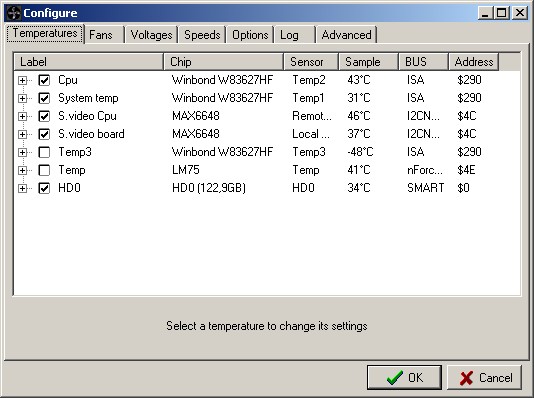Click the 34°C sample value
This screenshot has height=398, width=534.
tap(359, 188)
